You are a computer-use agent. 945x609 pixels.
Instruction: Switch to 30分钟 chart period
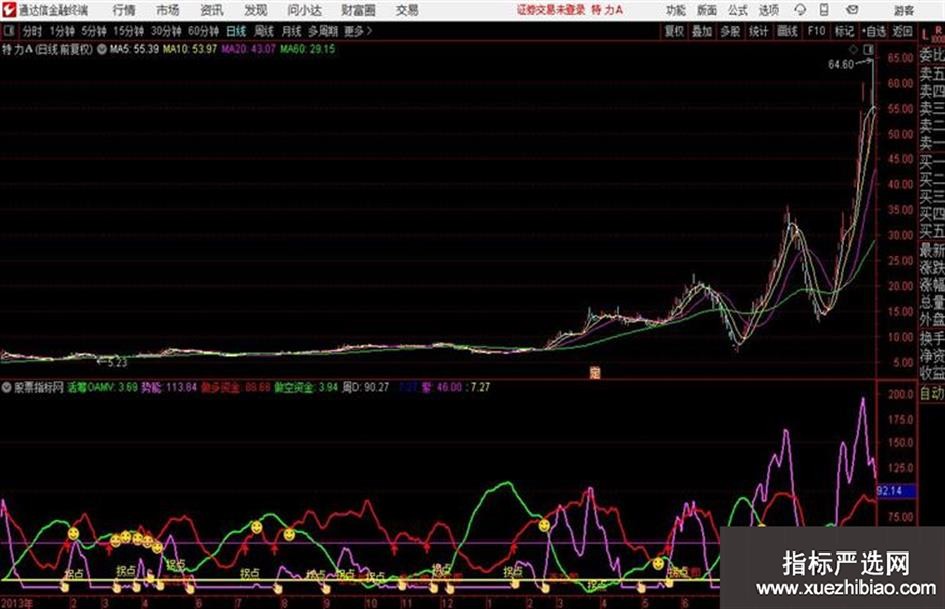(166, 31)
